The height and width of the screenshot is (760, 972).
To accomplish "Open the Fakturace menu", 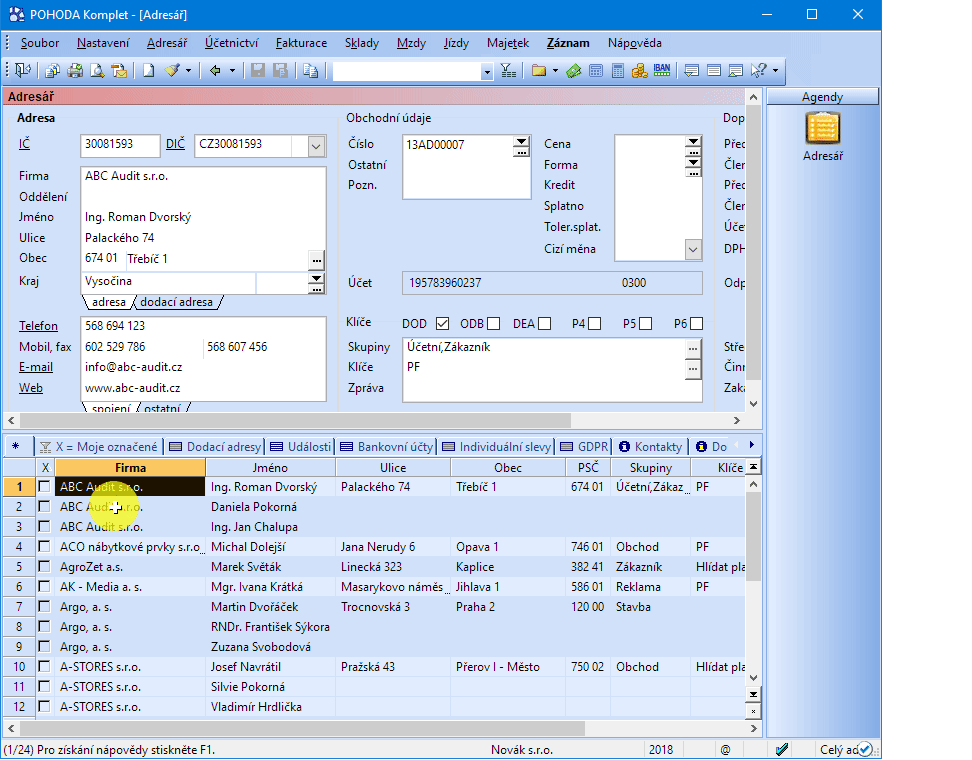I will (x=301, y=43).
